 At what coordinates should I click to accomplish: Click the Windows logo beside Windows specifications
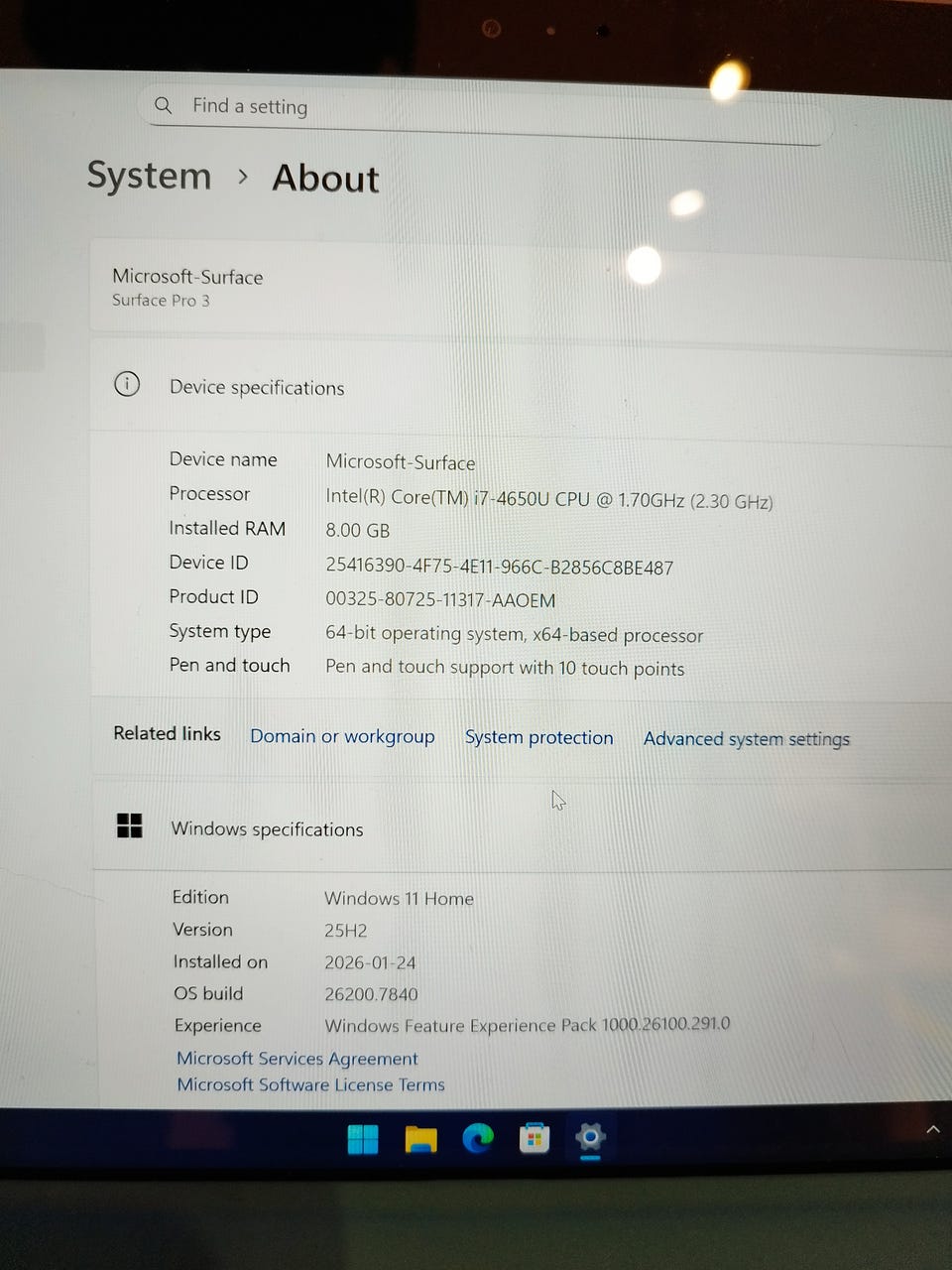coord(130,825)
